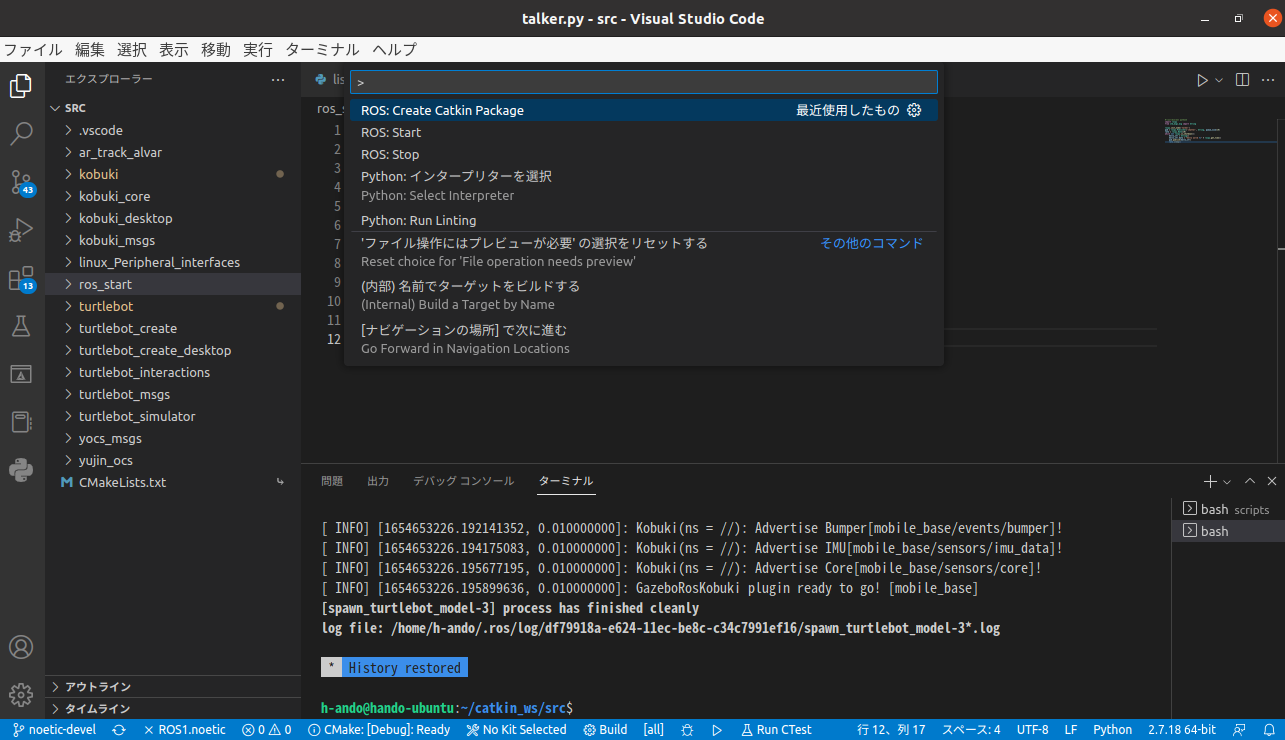Select the bash scripts terminal in the list
Image resolution: width=1285 pixels, height=740 pixels.
tap(1226, 508)
